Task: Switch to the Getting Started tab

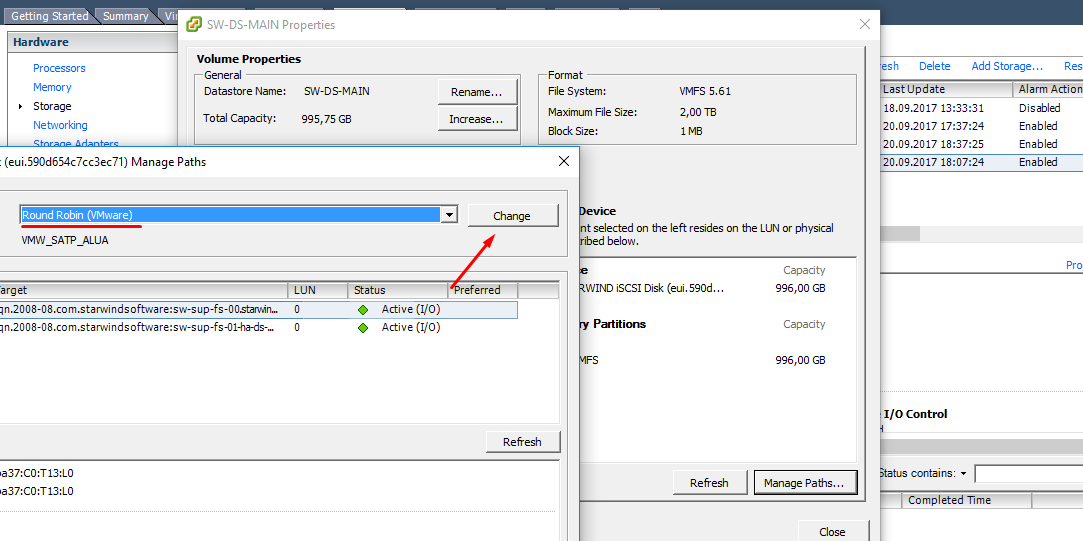Action: click(x=50, y=16)
